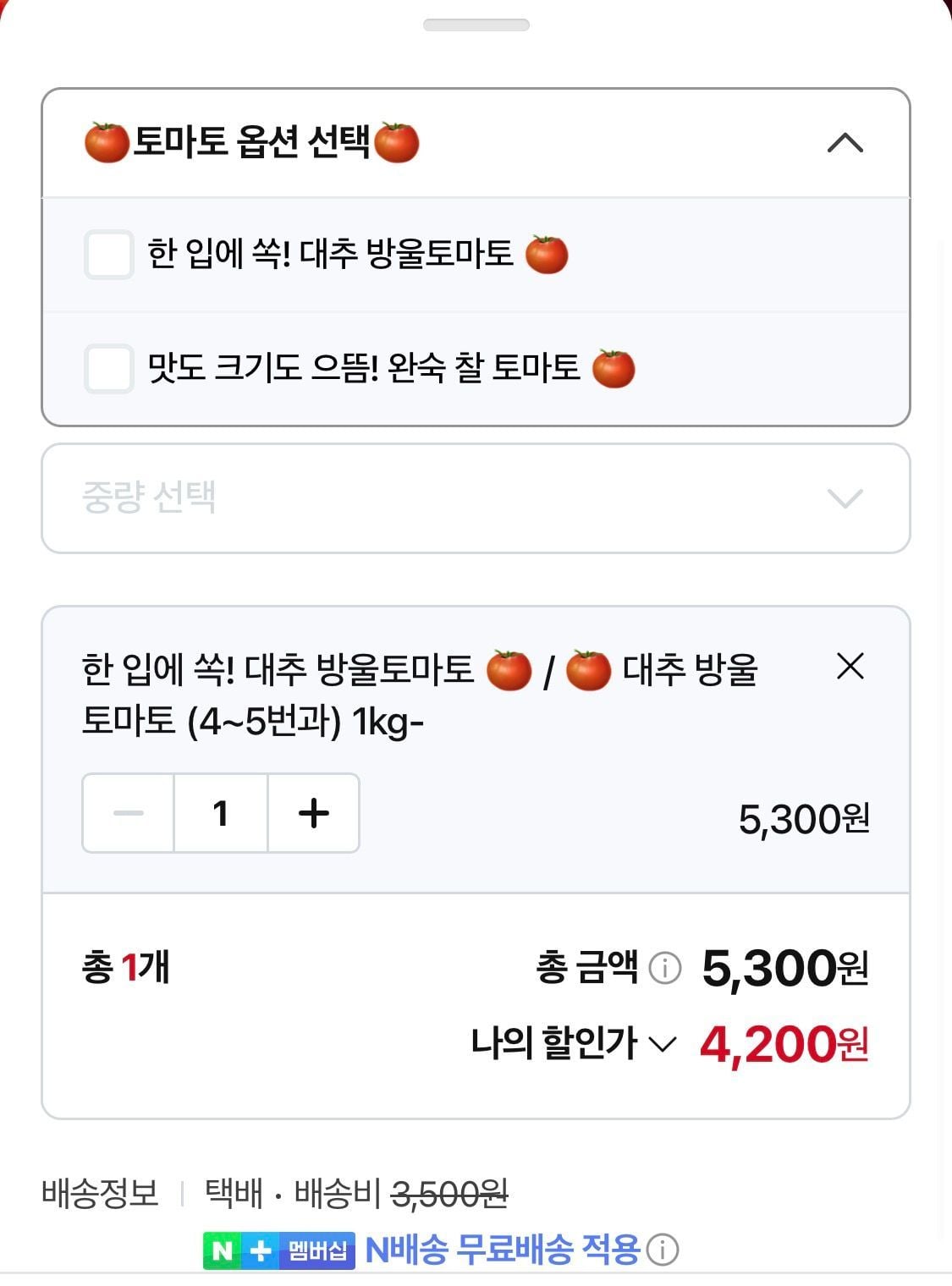Remove the selected 대추 방울토마토 item
This screenshot has height=1286, width=952.
[x=850, y=667]
